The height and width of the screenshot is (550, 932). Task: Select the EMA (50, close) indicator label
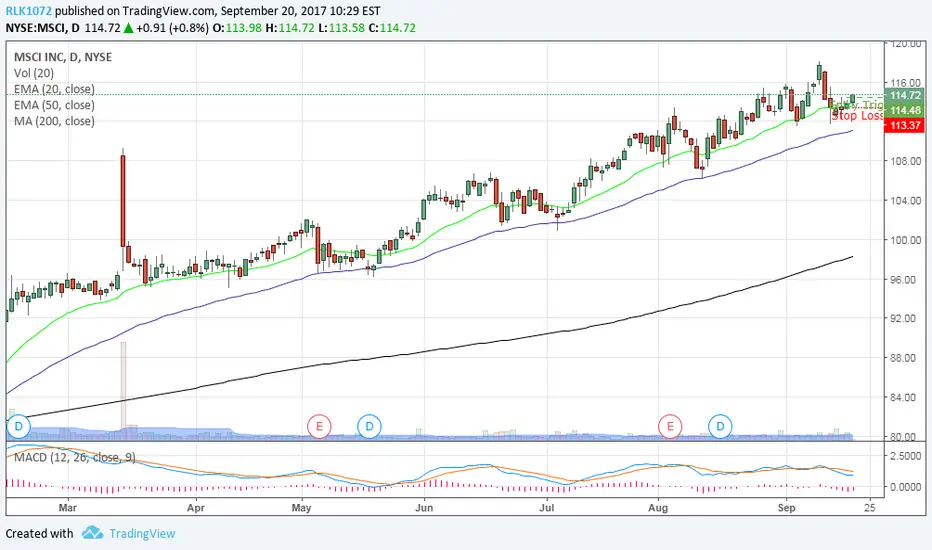(54, 105)
